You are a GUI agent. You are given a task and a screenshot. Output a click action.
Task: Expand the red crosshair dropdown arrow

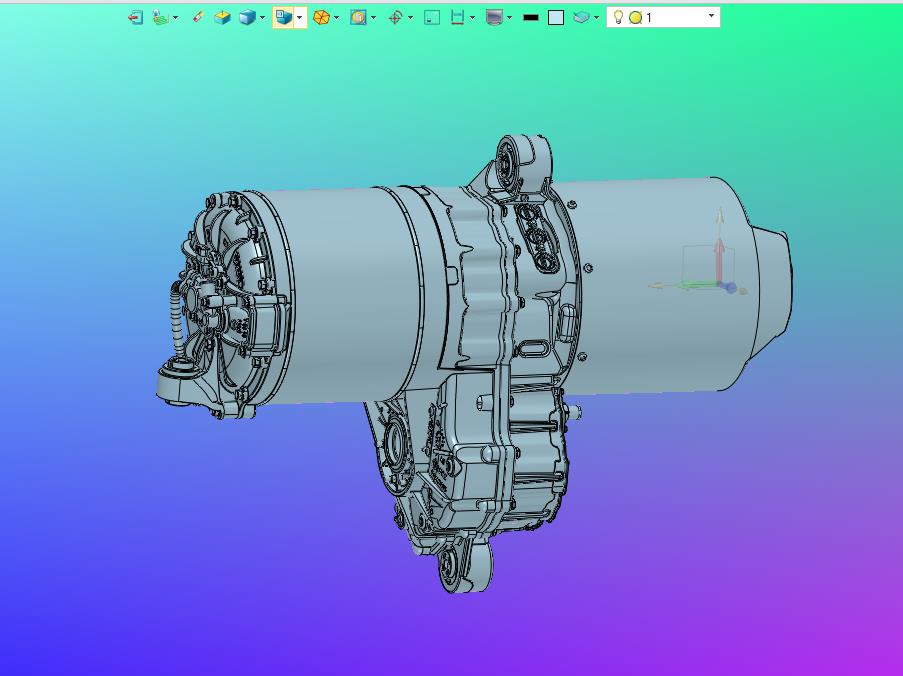410,18
